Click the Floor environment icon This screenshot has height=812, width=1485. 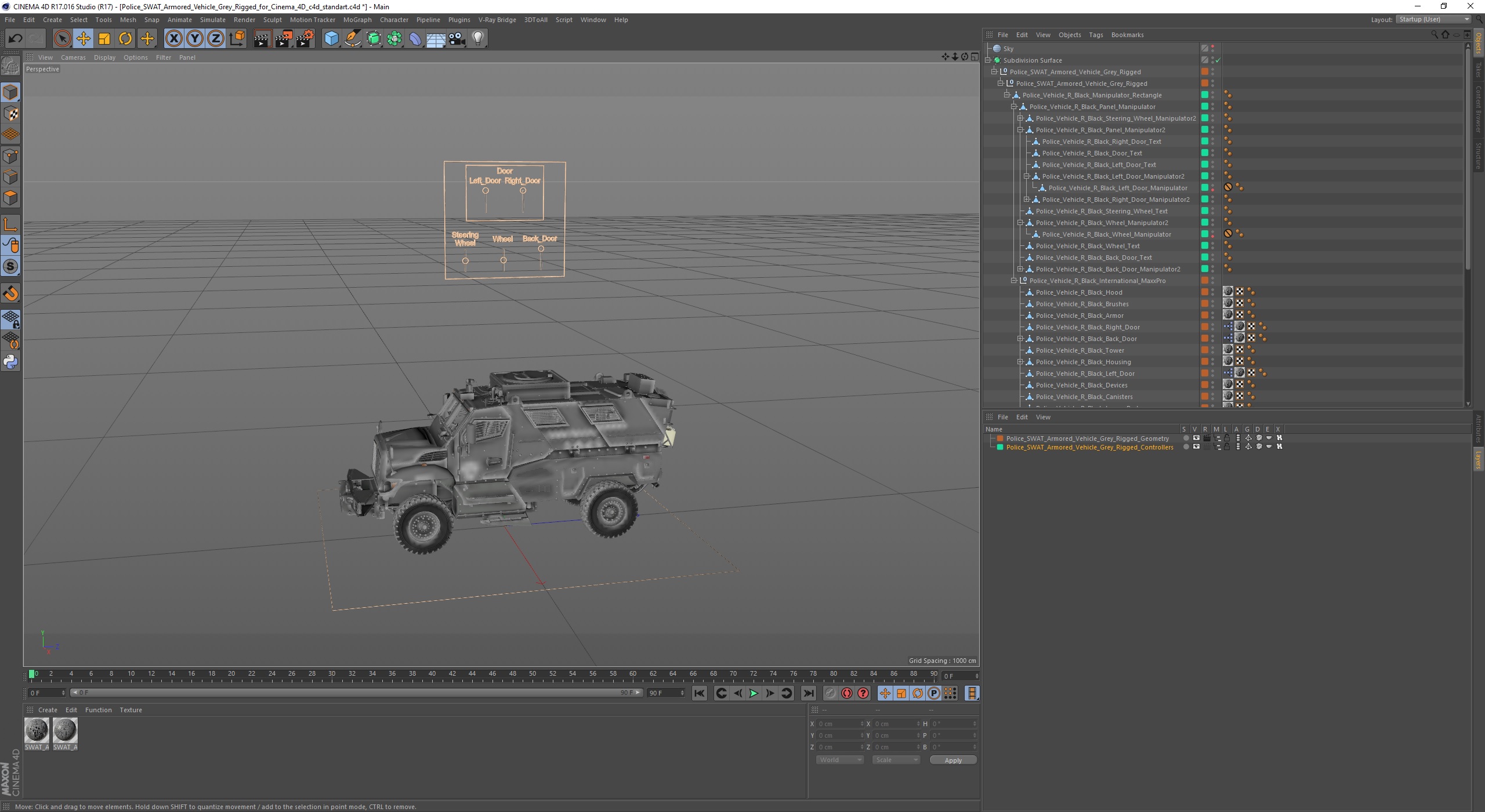[x=436, y=39]
